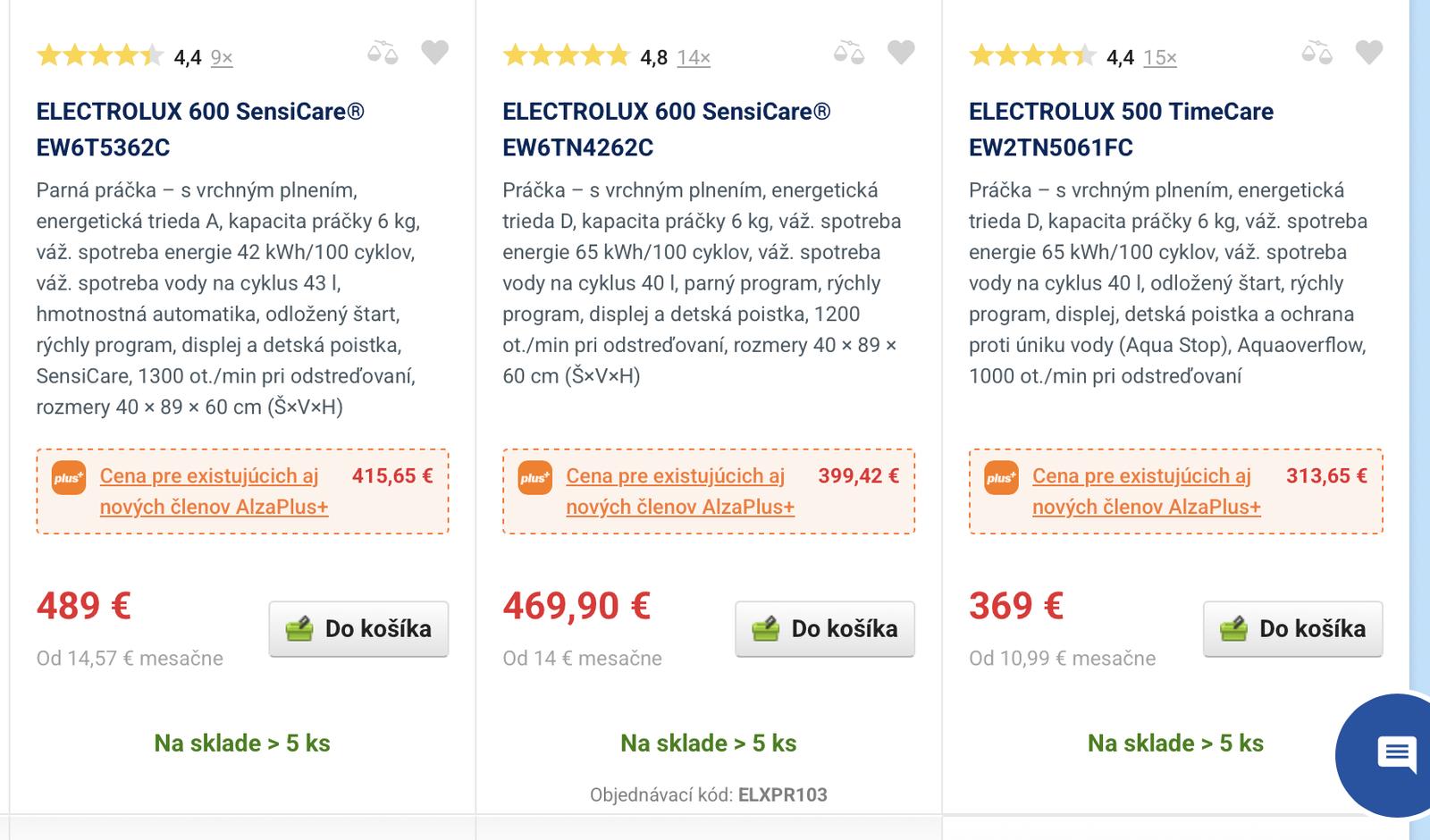This screenshot has height=840, width=1430.
Task: Compare the EW2TN5061FC using scales icon
Action: coord(1316,54)
